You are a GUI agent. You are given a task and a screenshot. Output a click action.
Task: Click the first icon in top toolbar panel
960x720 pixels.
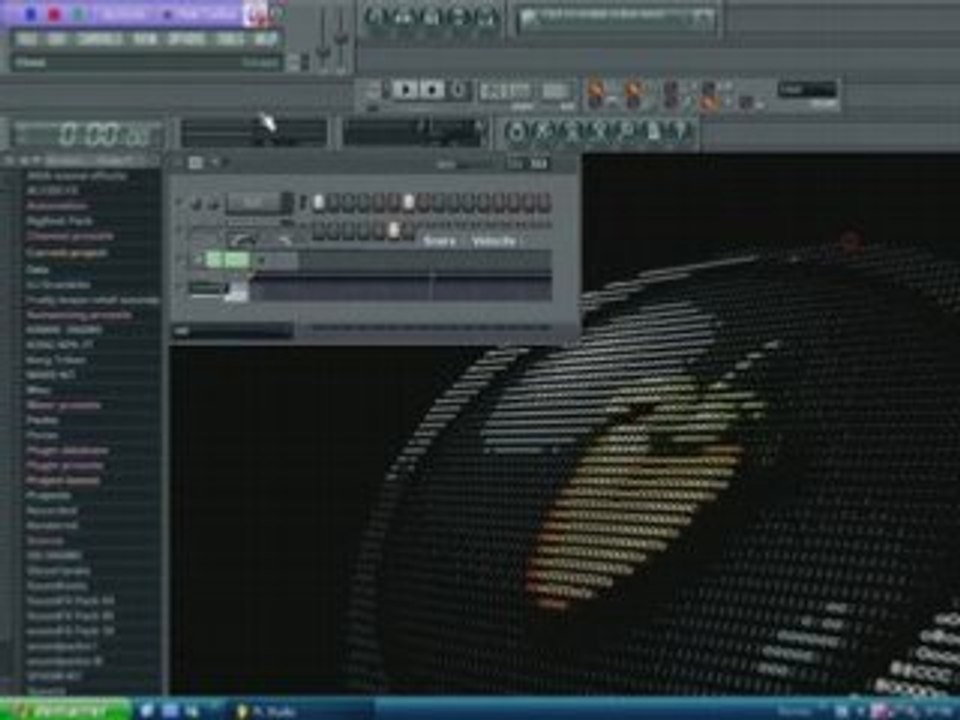click(375, 18)
